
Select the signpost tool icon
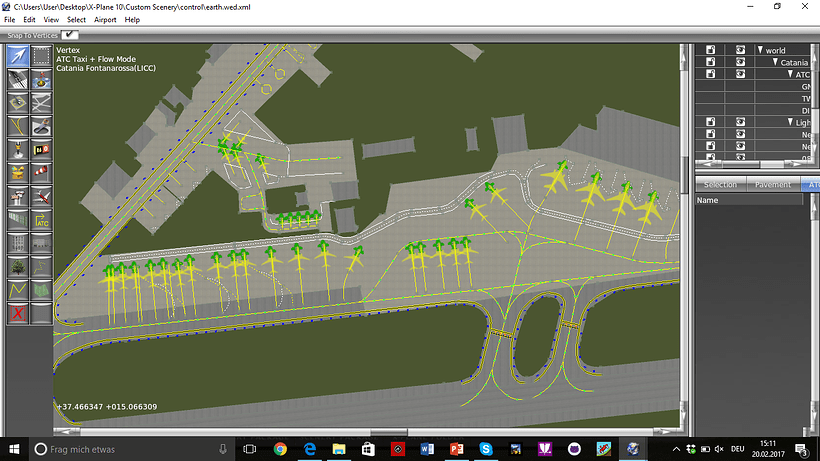pyautogui.click(x=18, y=197)
